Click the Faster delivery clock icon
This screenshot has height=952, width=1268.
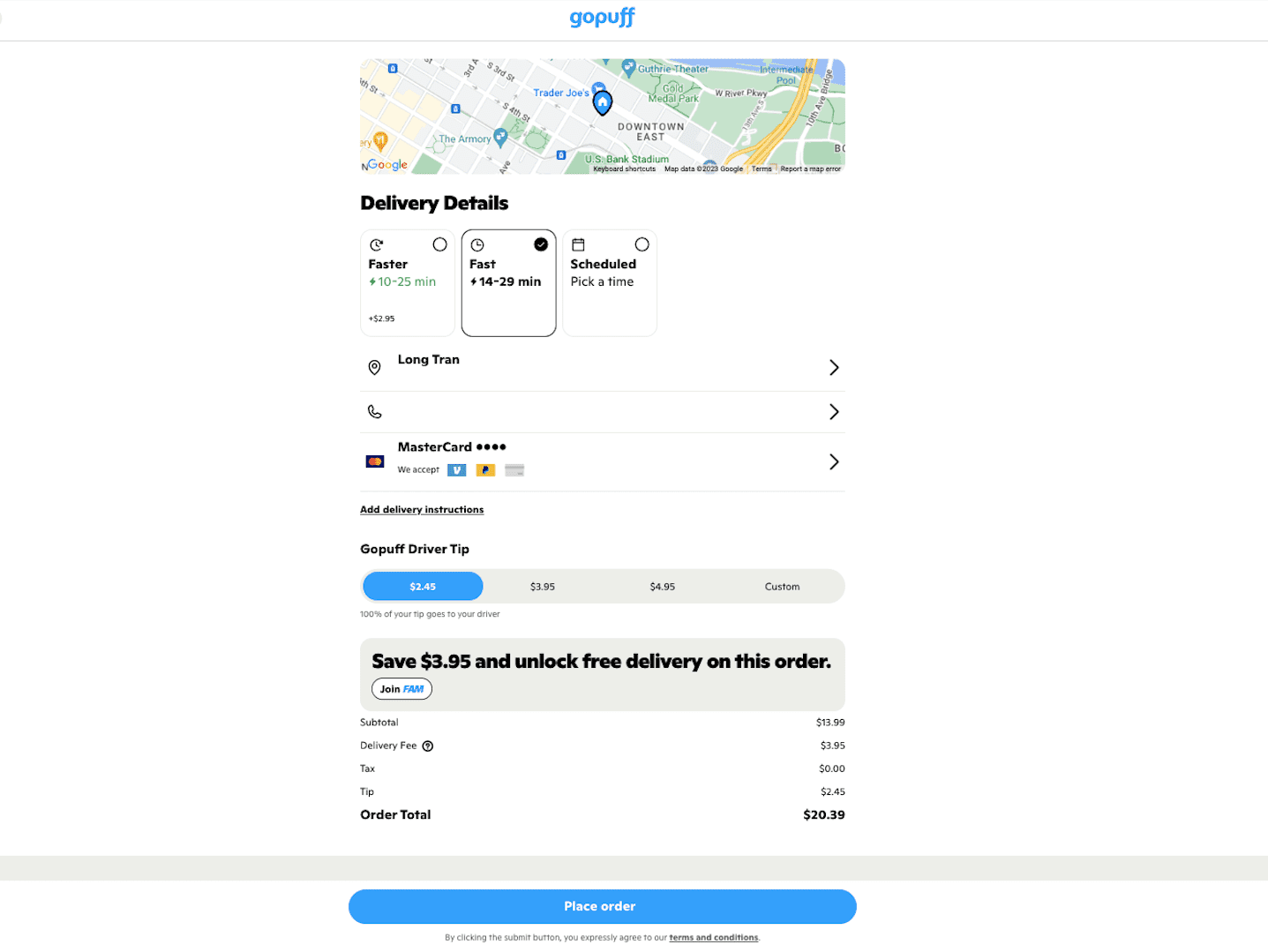(377, 244)
